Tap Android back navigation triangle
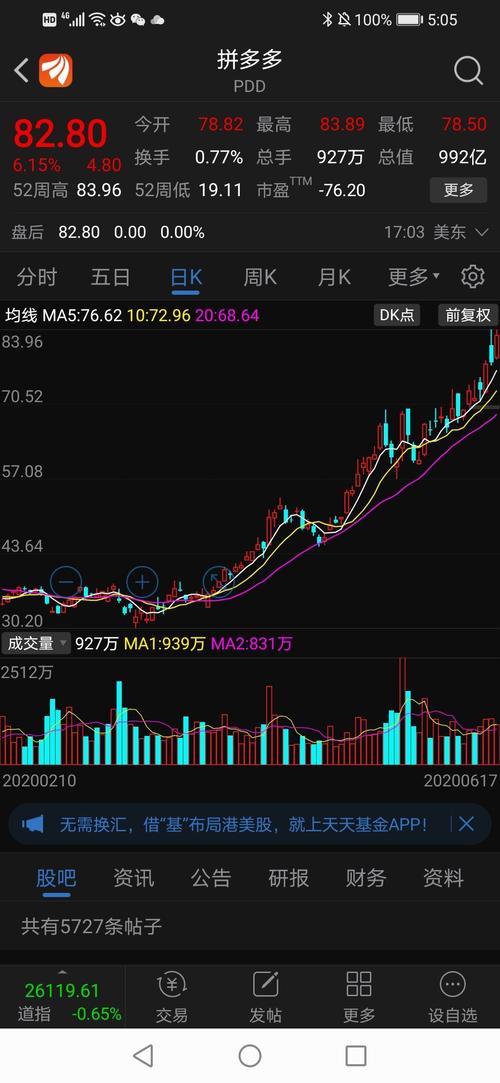500x1083 pixels. click(143, 1055)
